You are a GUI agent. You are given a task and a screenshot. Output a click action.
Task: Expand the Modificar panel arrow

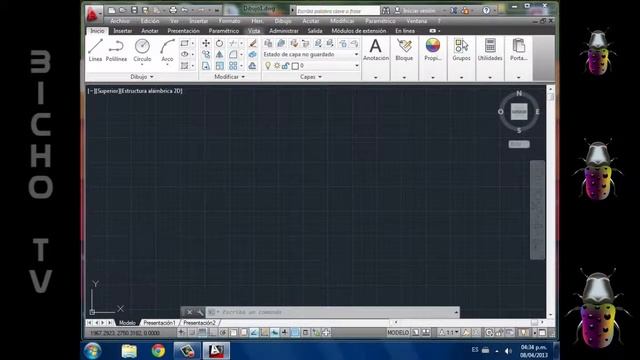(243, 77)
